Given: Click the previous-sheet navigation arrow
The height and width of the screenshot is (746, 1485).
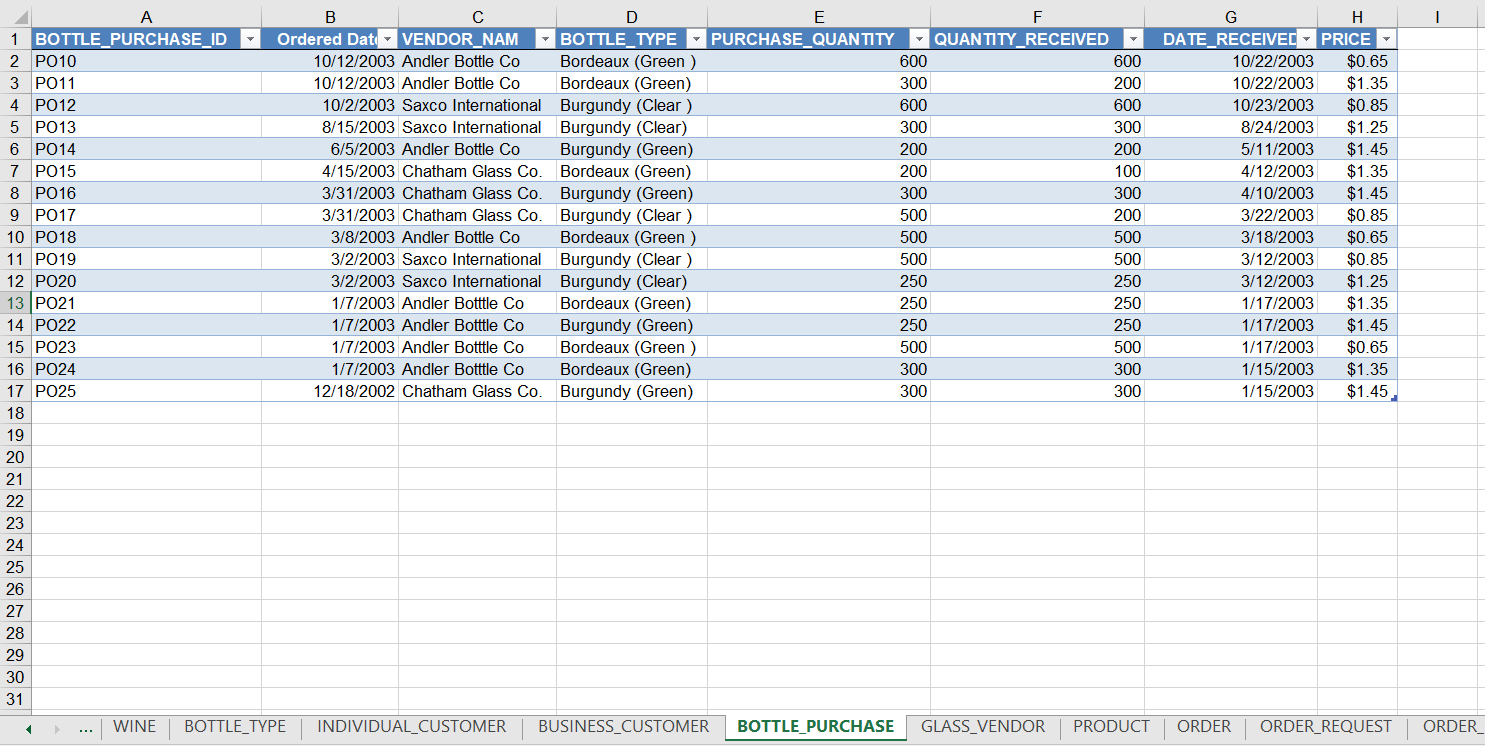Looking at the screenshot, I should pyautogui.click(x=28, y=727).
